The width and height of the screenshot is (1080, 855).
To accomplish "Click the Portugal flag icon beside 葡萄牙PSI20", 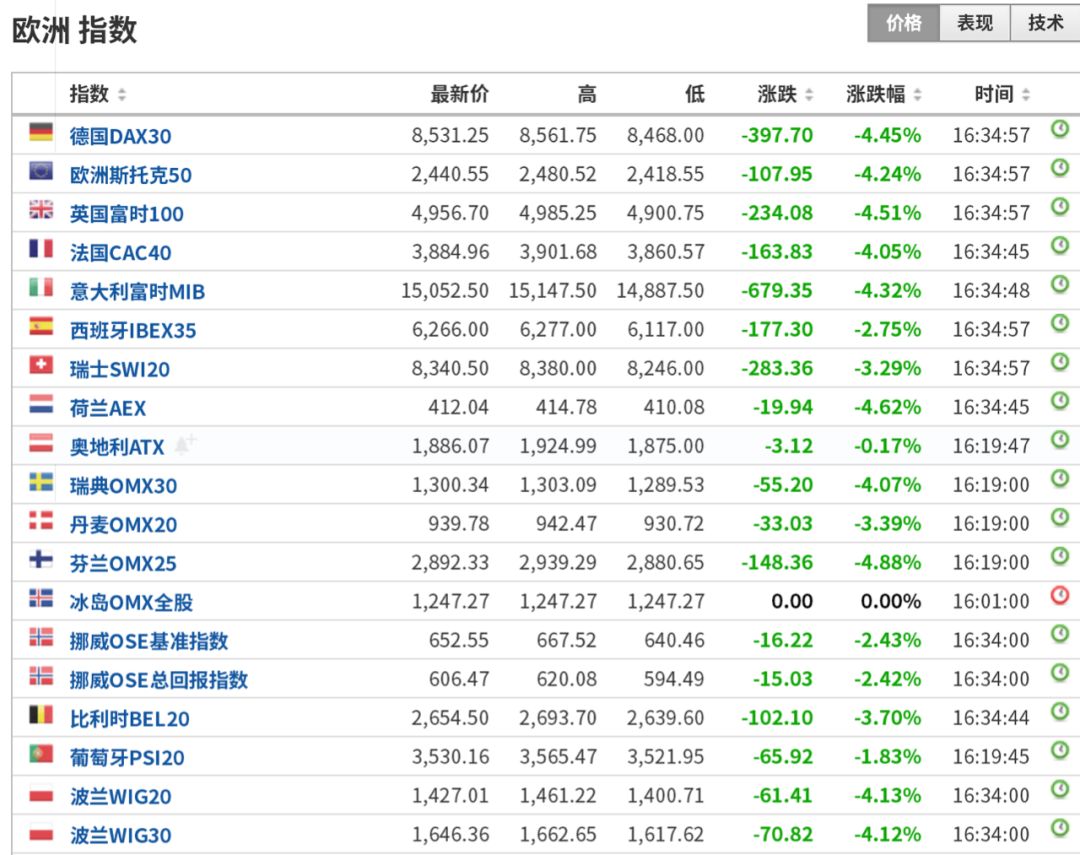I will [41, 755].
